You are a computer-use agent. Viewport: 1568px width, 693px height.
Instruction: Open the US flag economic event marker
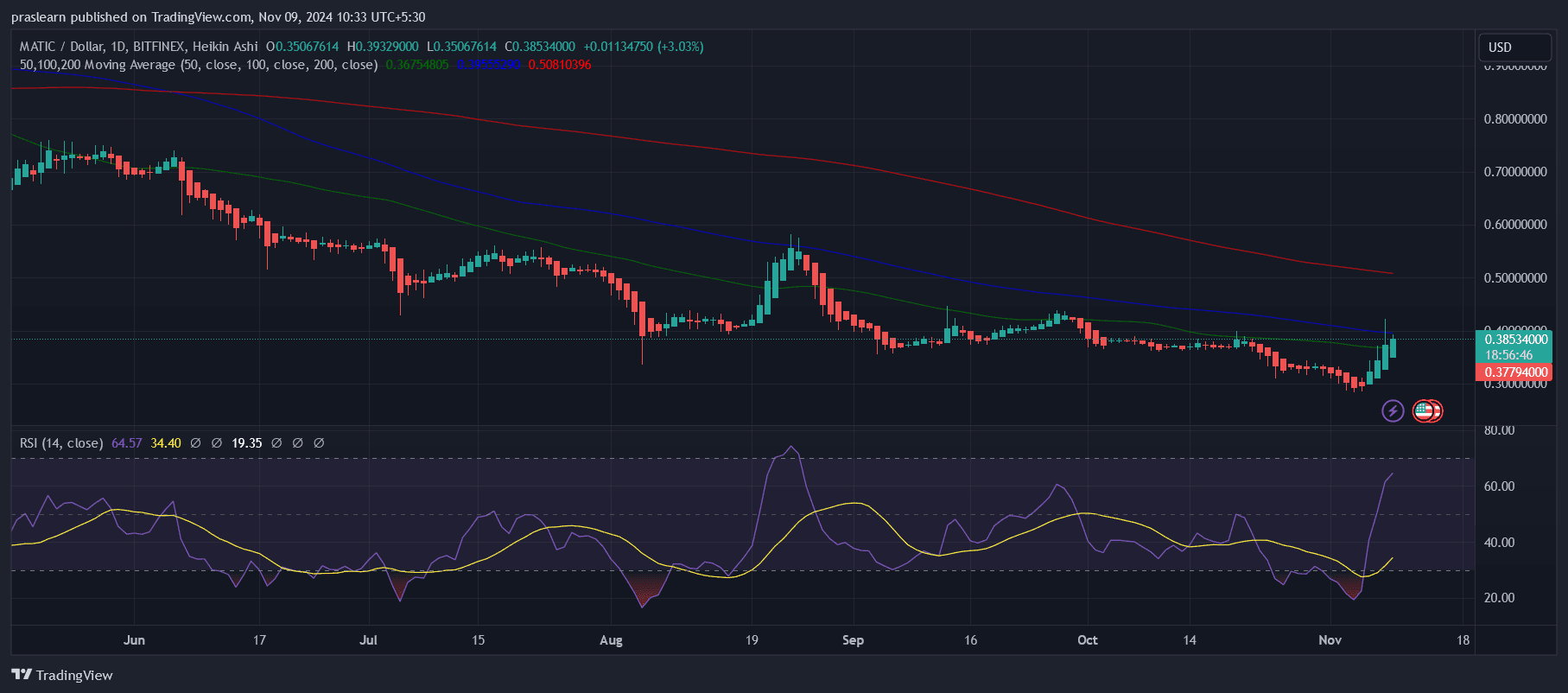point(1423,410)
